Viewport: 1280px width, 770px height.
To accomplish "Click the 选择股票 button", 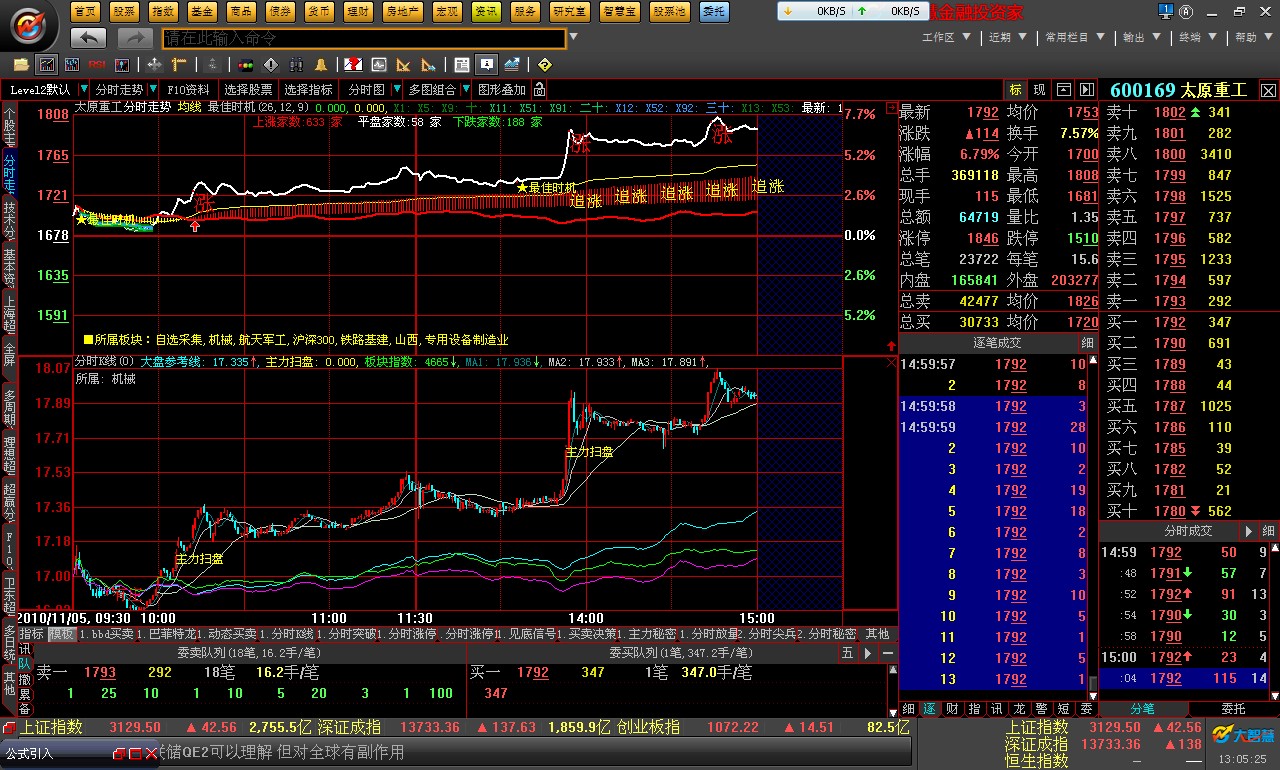I will coord(248,90).
